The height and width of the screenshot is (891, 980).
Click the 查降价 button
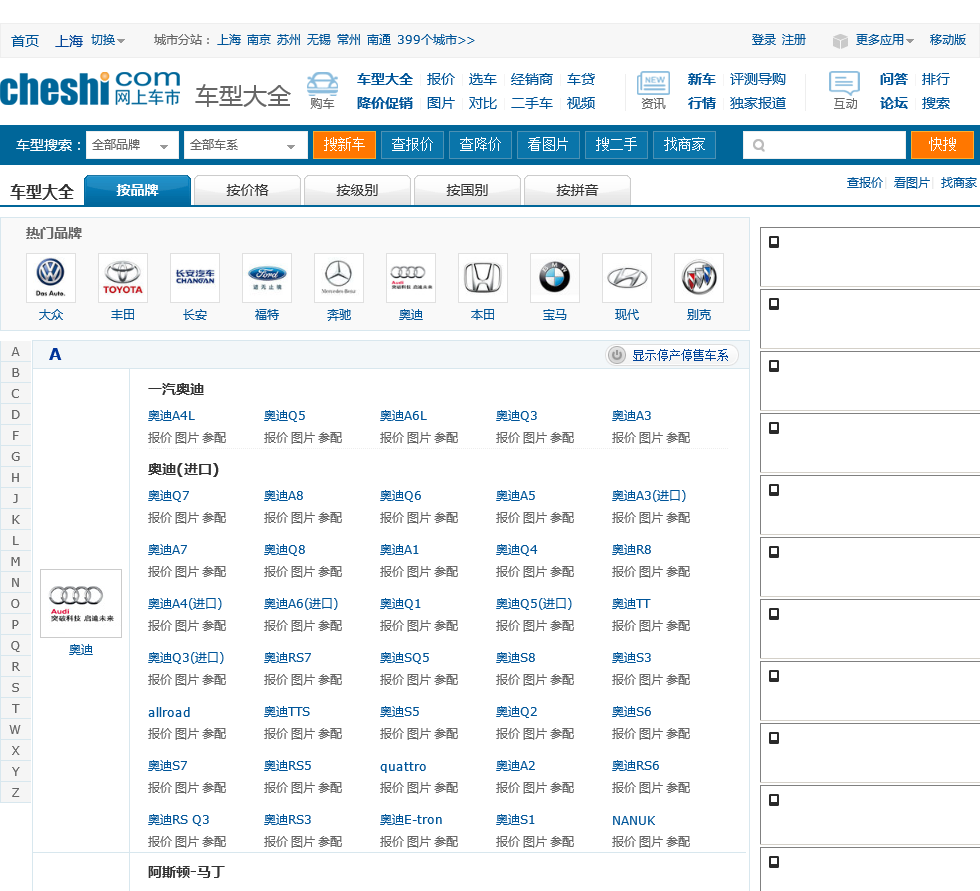click(x=480, y=145)
